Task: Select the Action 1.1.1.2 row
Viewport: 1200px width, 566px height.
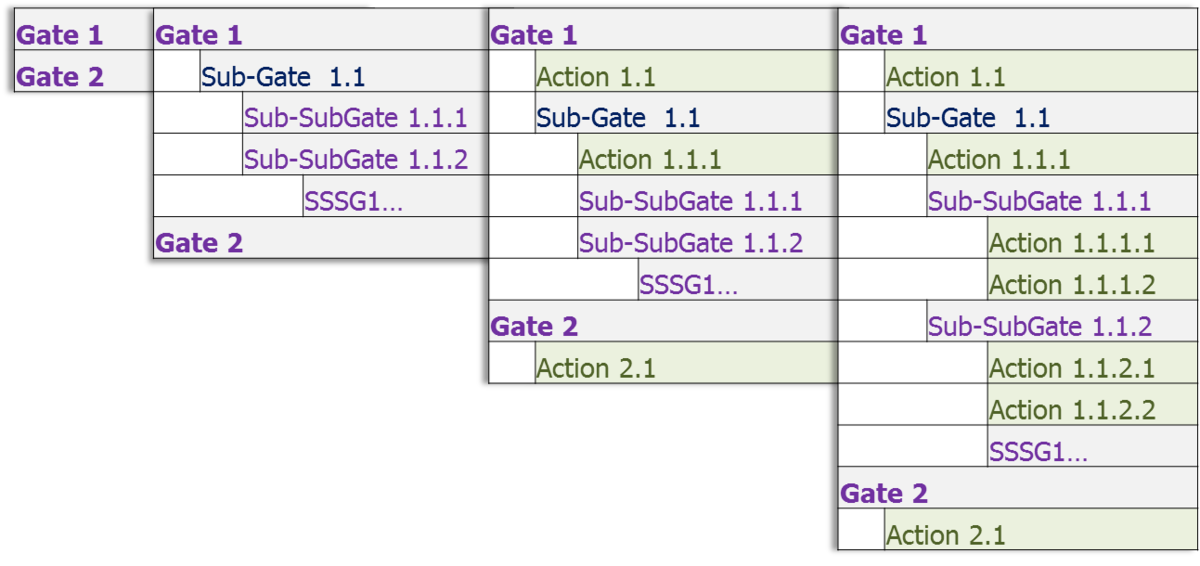Action: pos(1093,285)
